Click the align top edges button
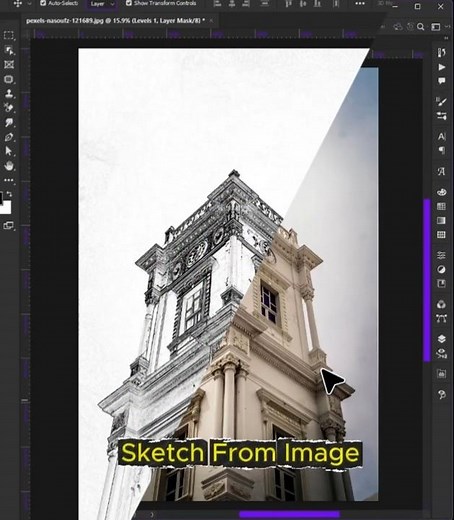 pos(289,3)
